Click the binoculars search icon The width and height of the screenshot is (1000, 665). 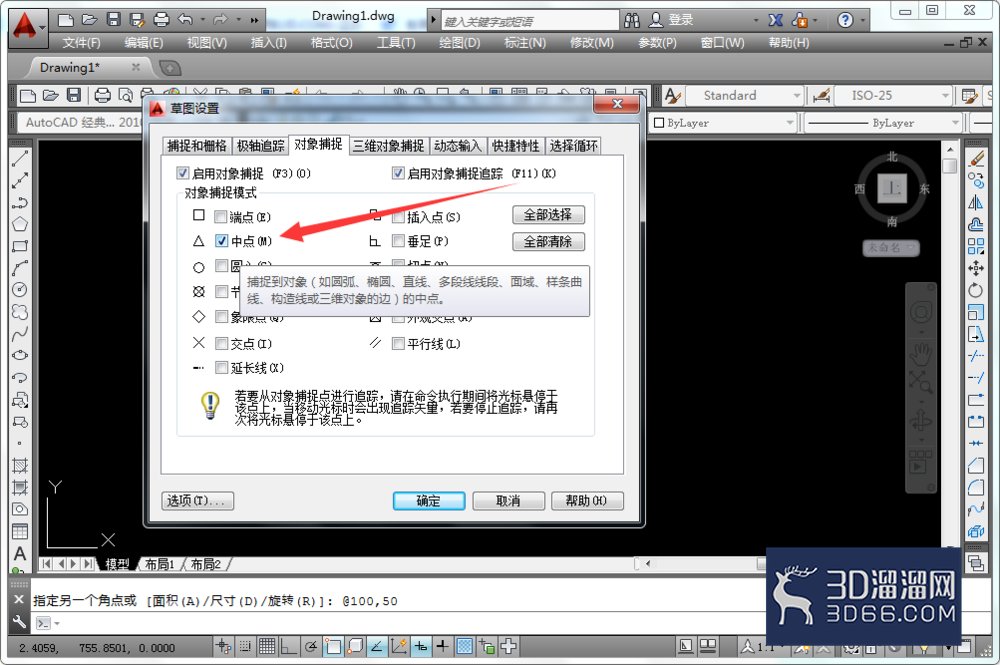(632, 20)
